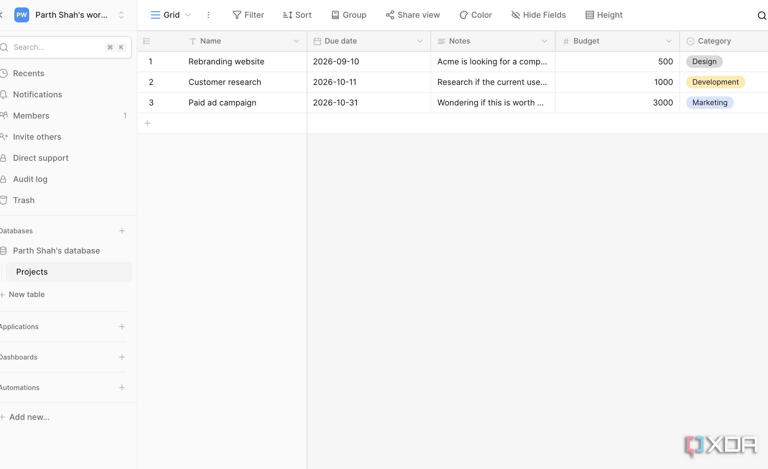
Task: Open the Sort options
Action: 297,15
